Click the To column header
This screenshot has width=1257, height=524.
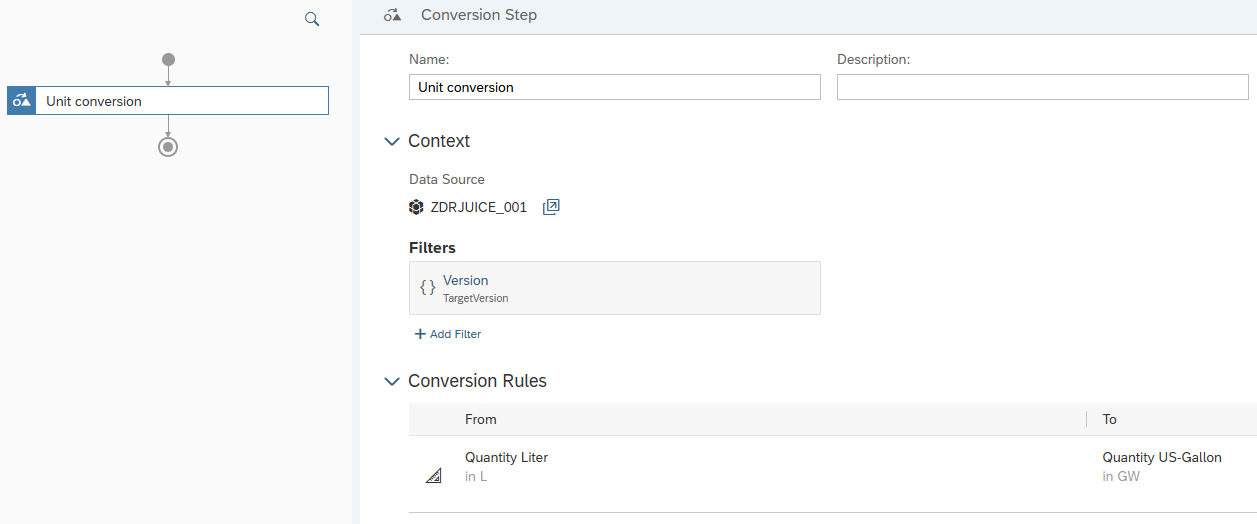point(1110,419)
